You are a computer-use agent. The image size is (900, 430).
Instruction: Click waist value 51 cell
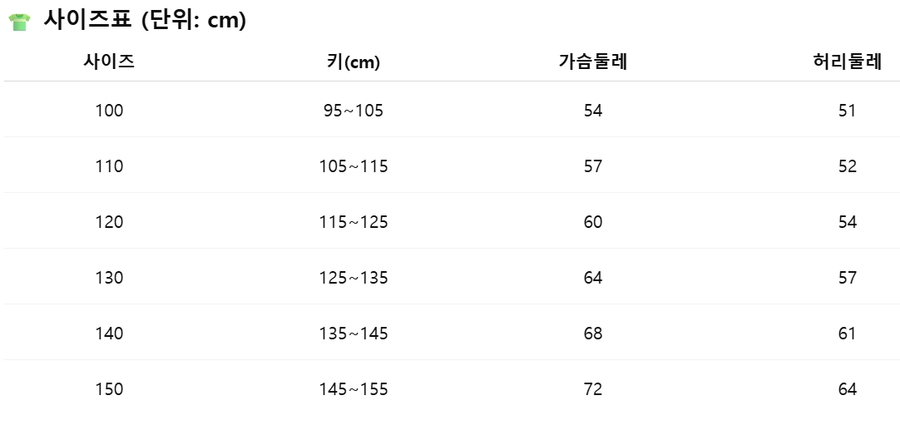[847, 110]
